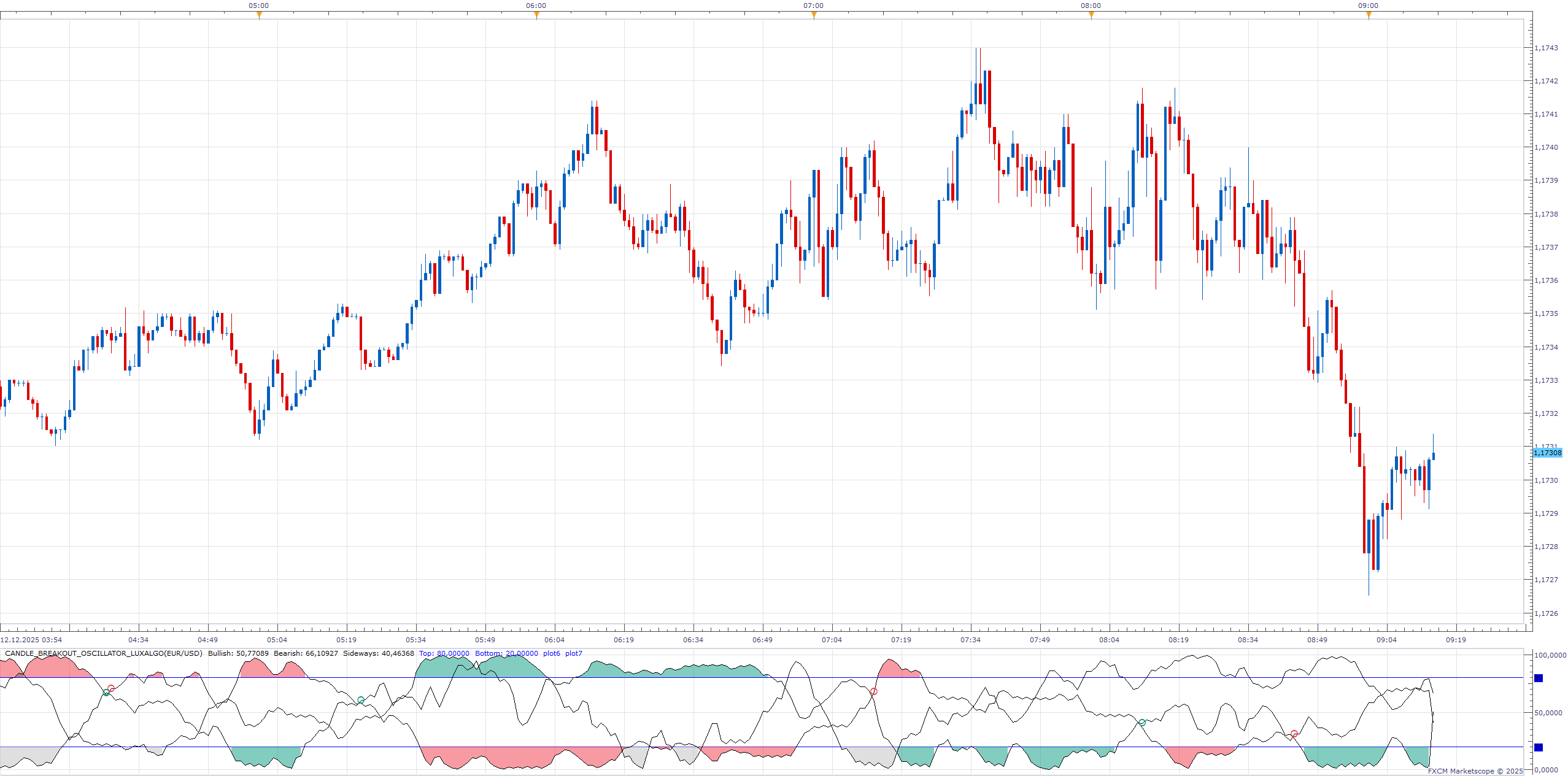This screenshot has height=776, width=1568.
Task: Click the 07:34 time axis label
Action: [970, 640]
